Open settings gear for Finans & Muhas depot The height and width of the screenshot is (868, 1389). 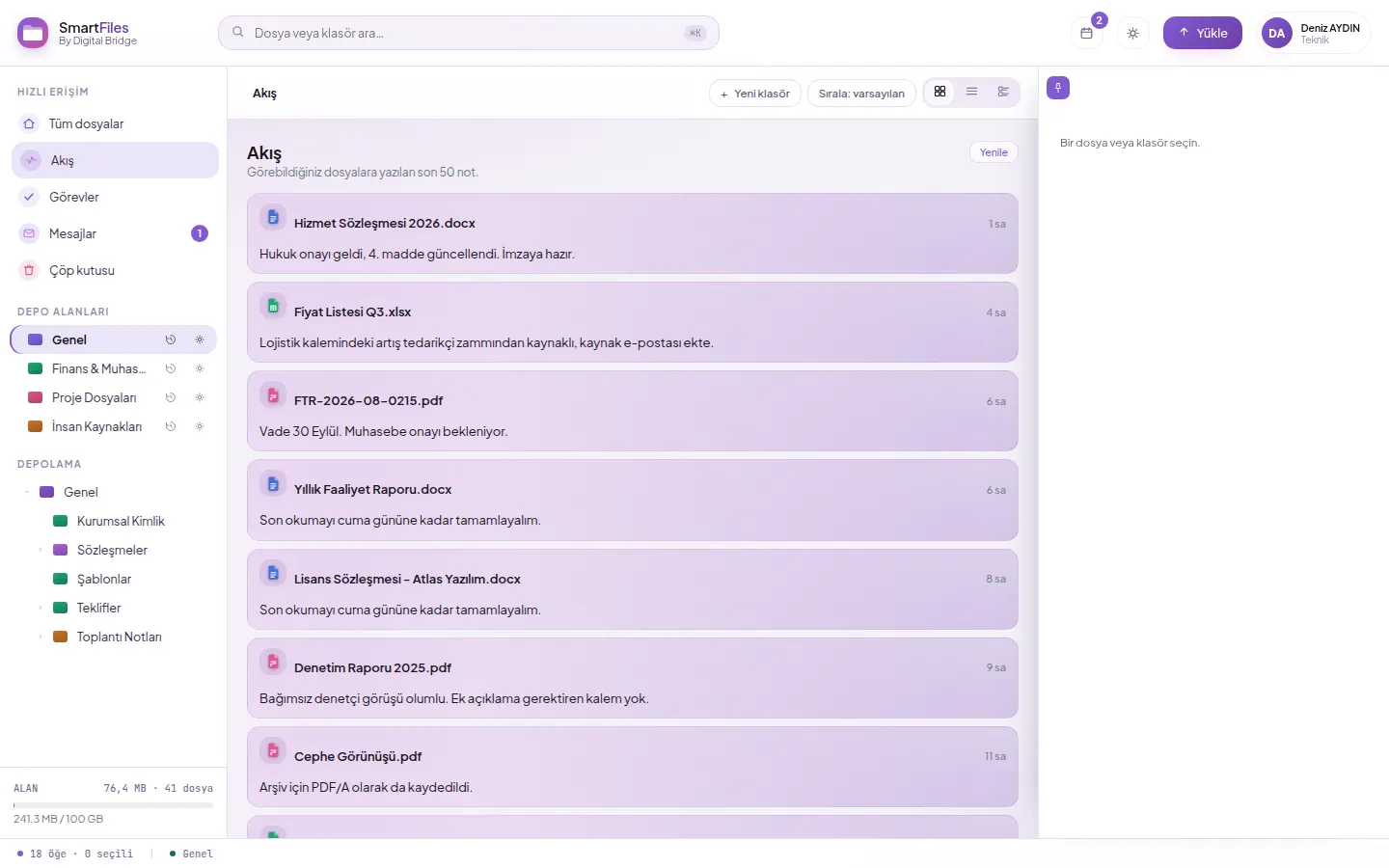pyautogui.click(x=200, y=368)
